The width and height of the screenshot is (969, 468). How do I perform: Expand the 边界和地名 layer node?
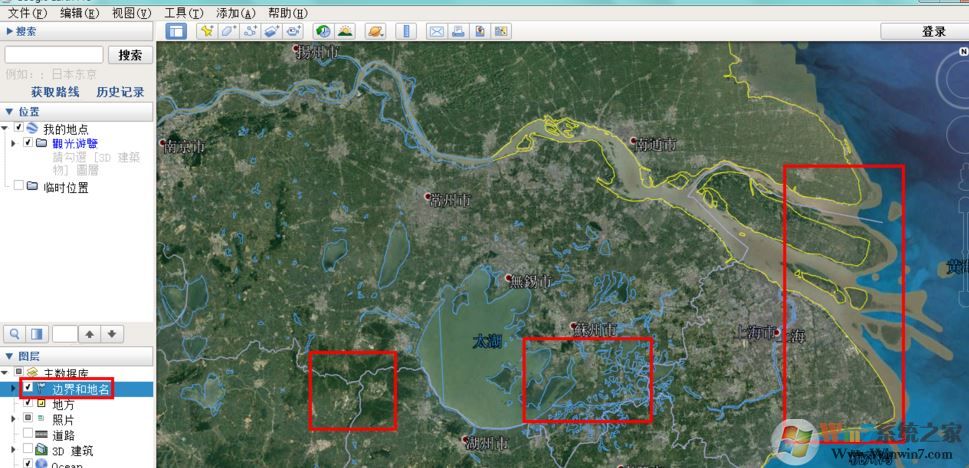tap(14, 388)
